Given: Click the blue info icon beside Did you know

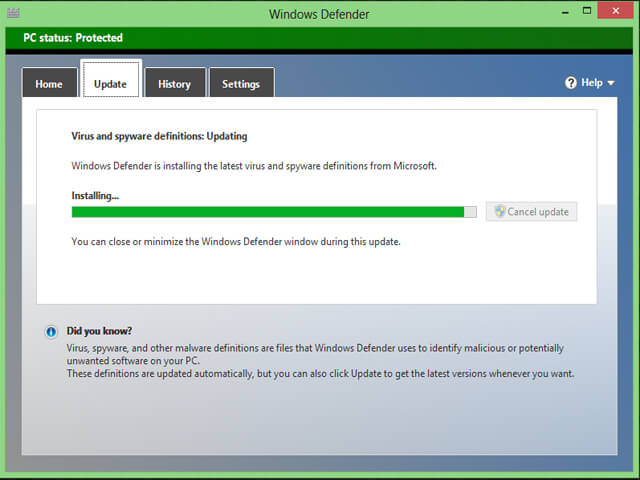Looking at the screenshot, I should (51, 332).
